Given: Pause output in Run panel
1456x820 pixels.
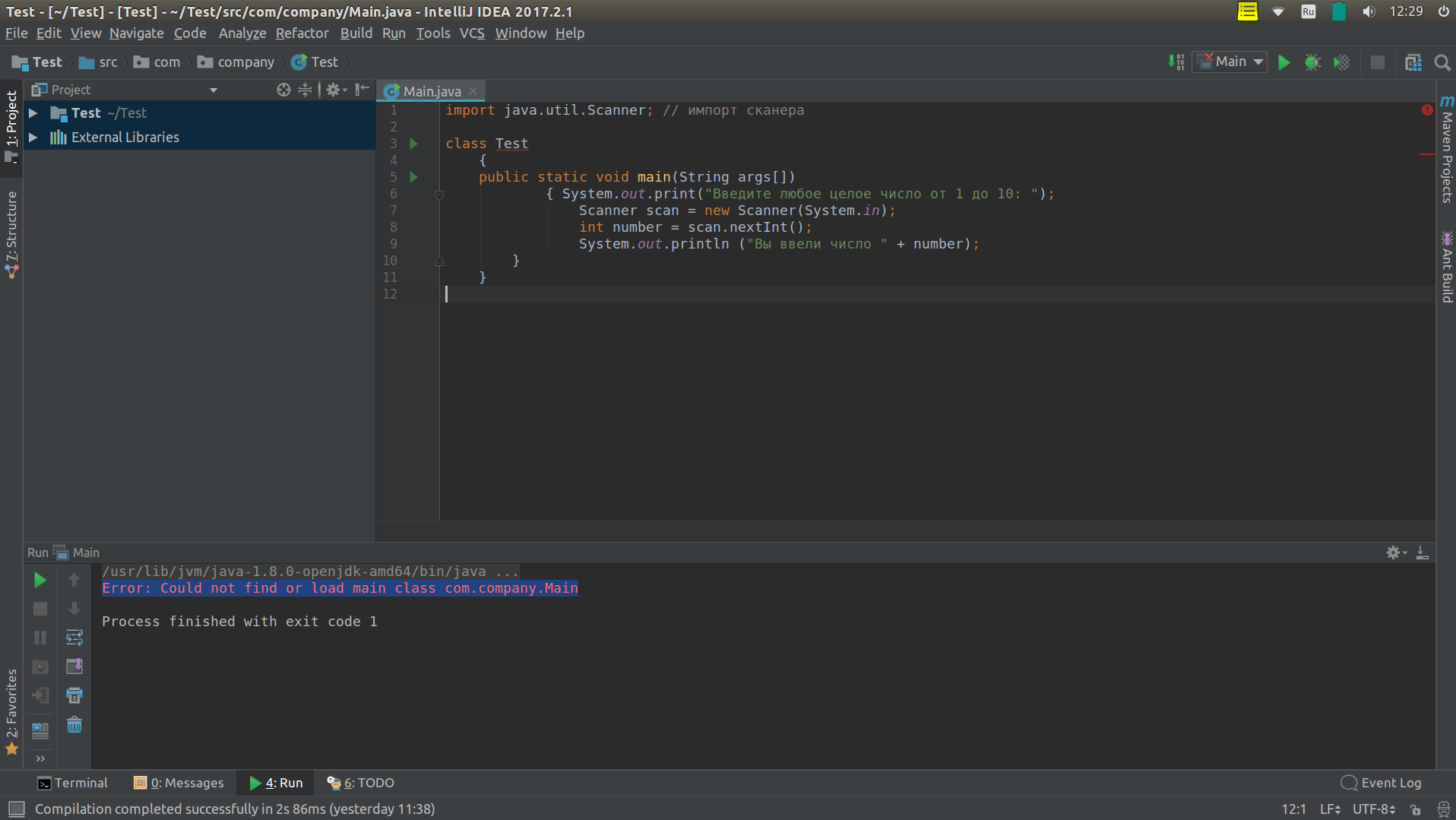Looking at the screenshot, I should tap(40, 638).
